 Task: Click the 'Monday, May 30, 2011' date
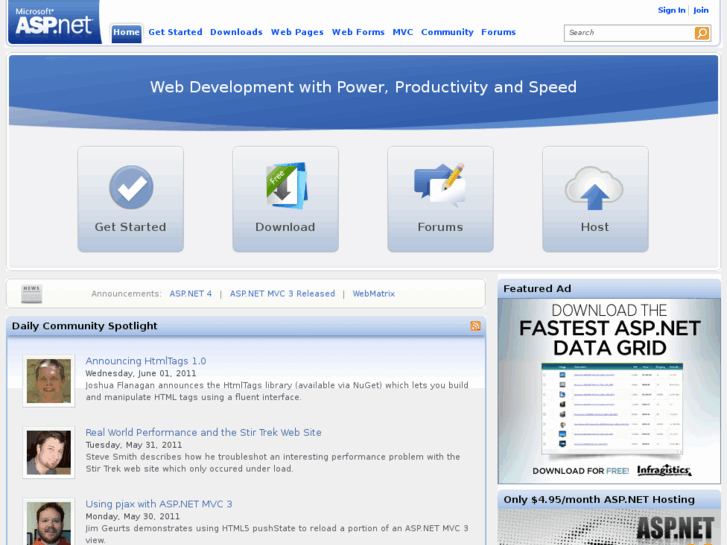pyautogui.click(x=132, y=516)
